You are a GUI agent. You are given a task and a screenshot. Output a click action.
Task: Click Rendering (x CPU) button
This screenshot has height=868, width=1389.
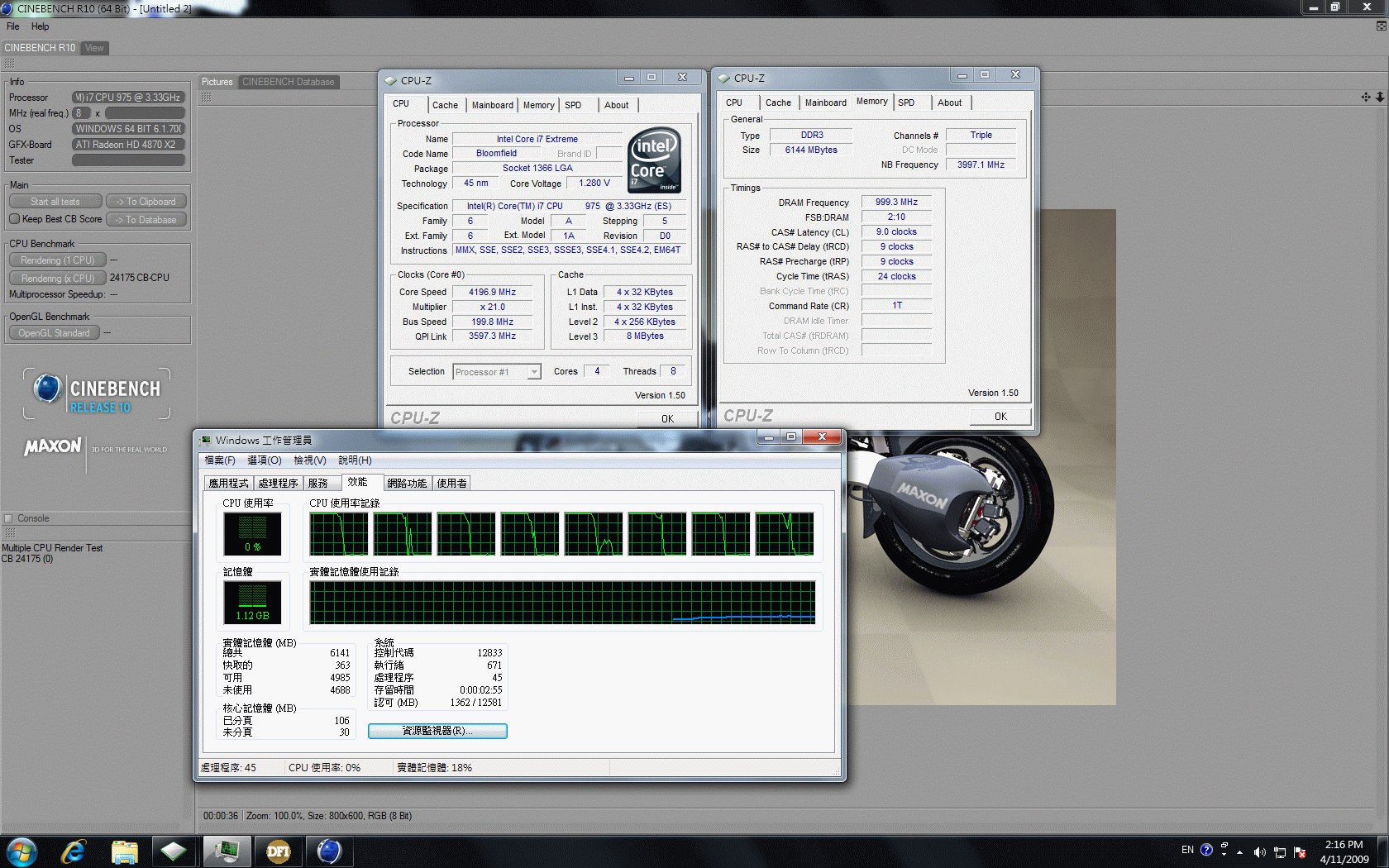click(x=58, y=279)
